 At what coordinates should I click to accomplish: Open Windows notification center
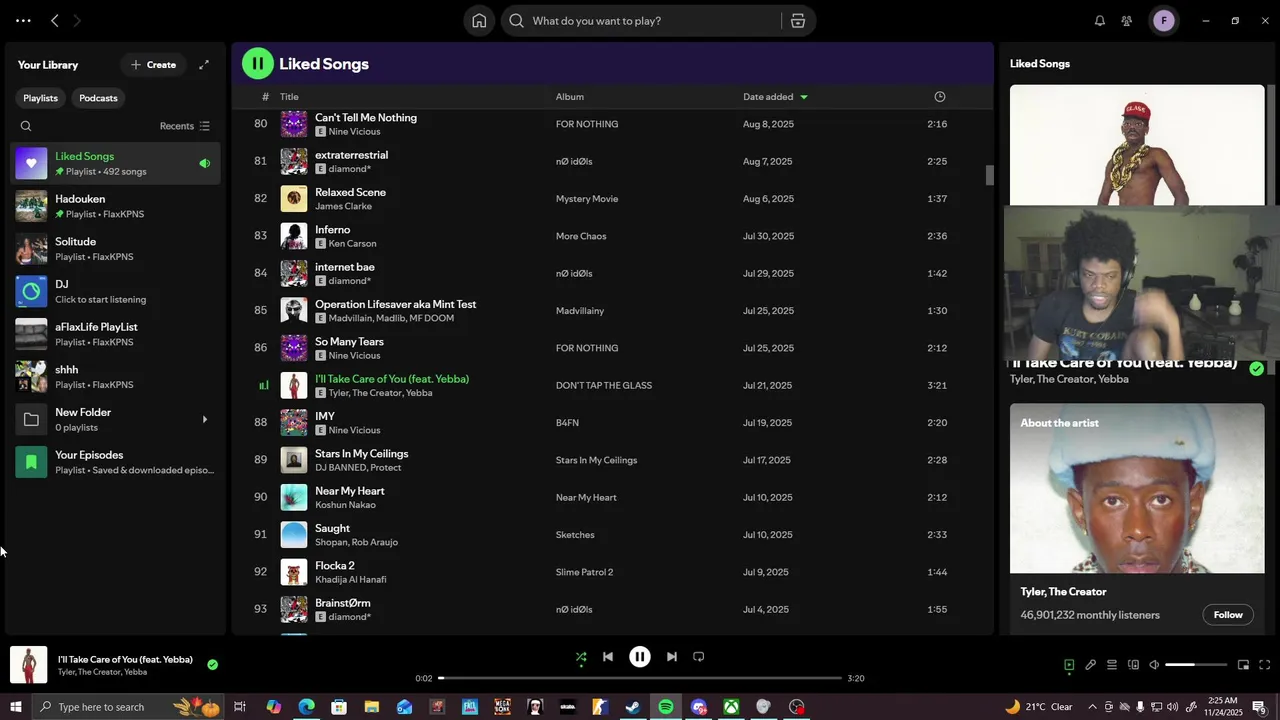[1259, 707]
